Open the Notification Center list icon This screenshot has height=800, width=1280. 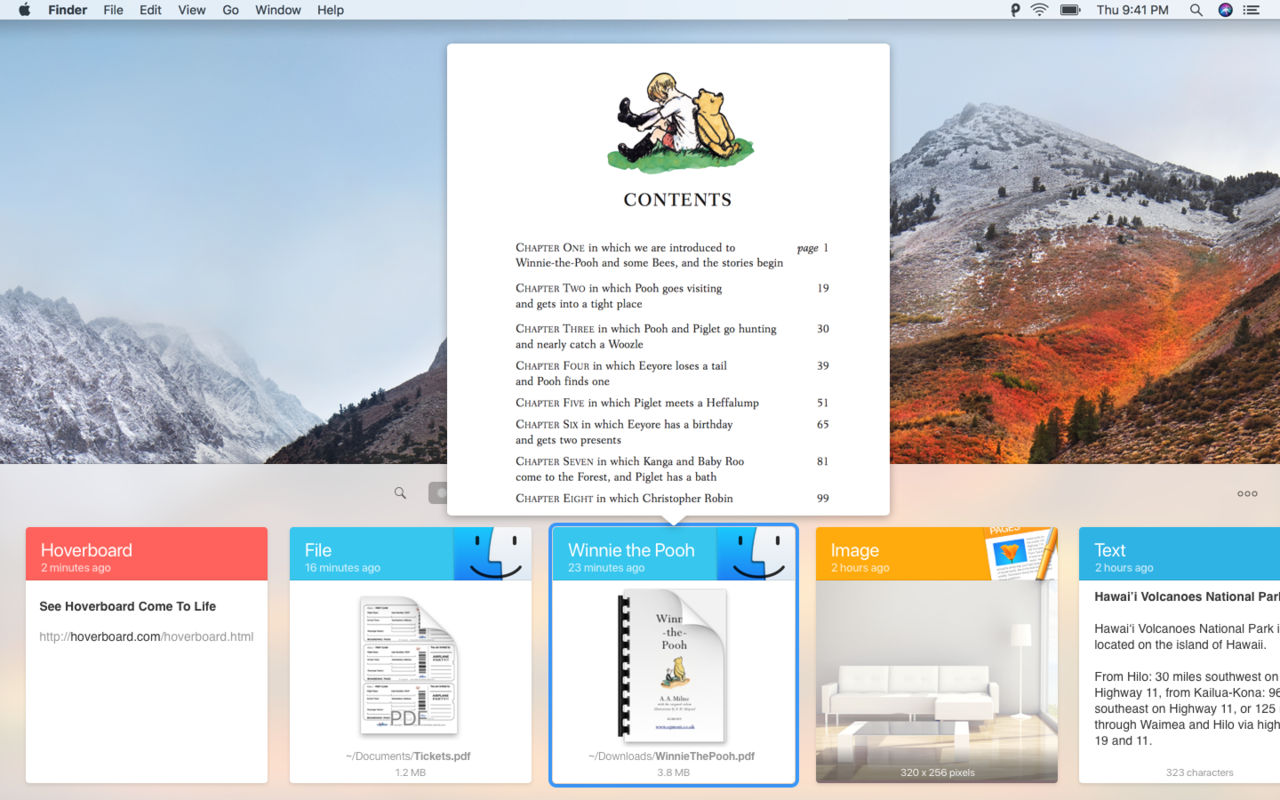tap(1251, 10)
